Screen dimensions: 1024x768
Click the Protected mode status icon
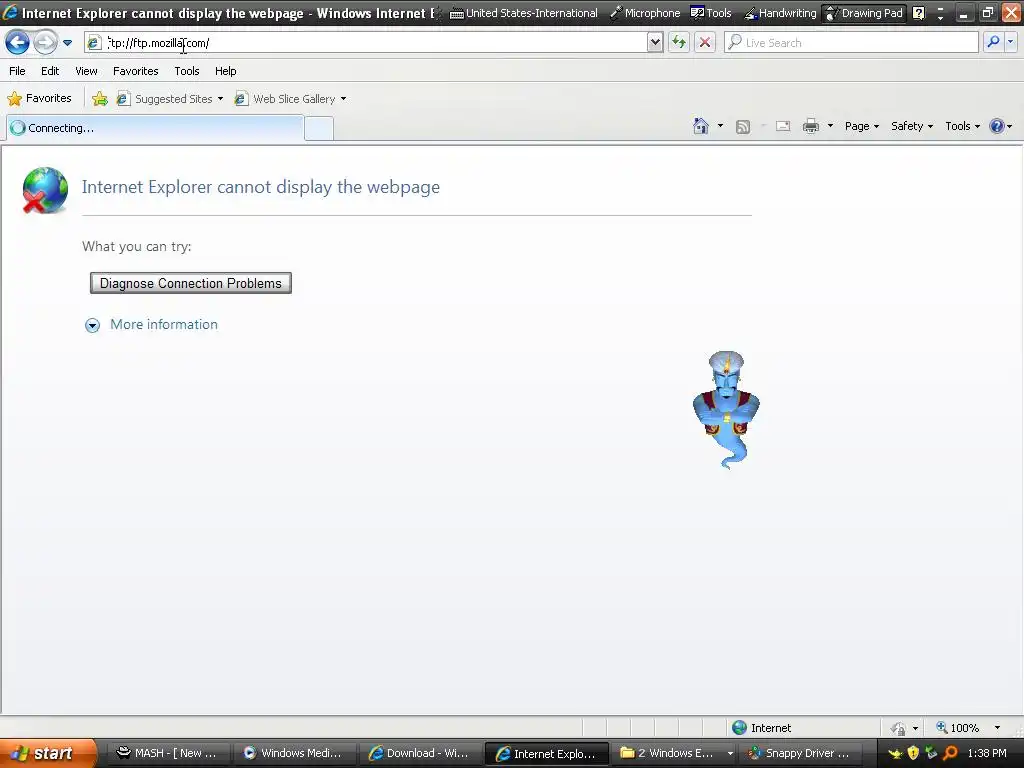[899, 728]
